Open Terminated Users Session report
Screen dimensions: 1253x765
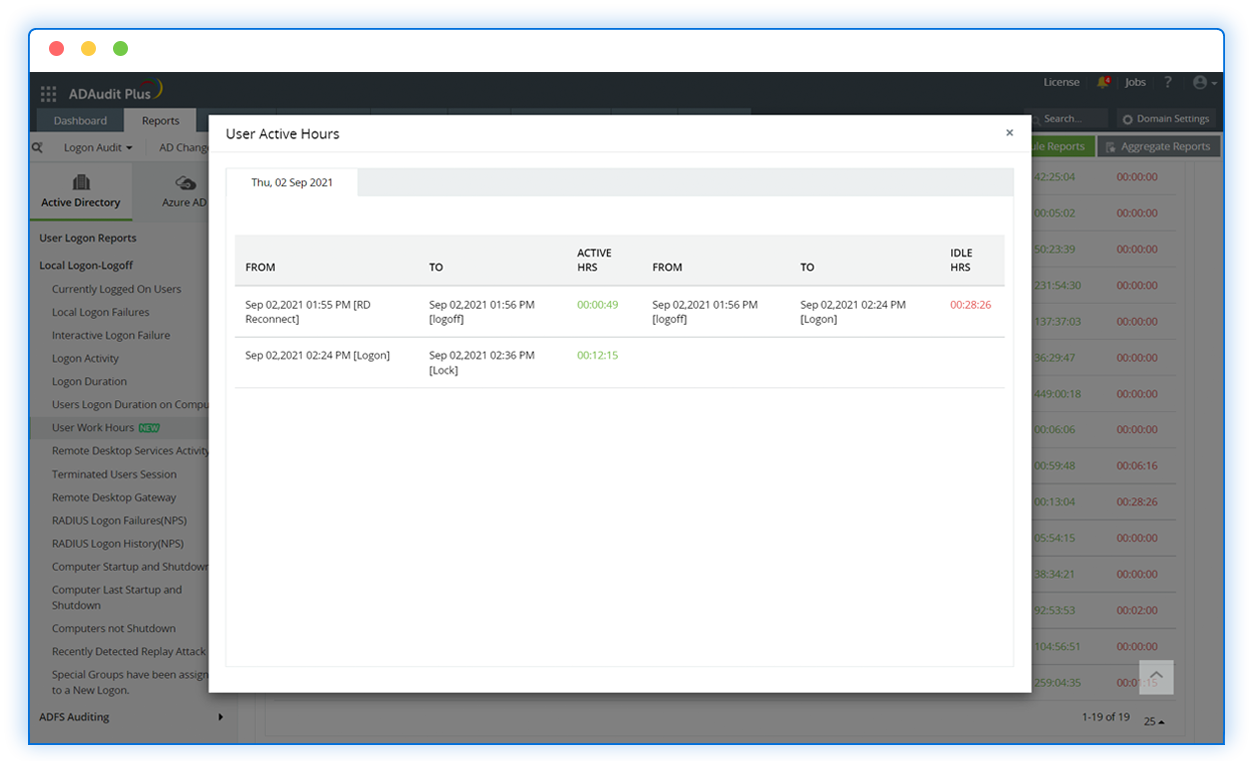tap(114, 474)
